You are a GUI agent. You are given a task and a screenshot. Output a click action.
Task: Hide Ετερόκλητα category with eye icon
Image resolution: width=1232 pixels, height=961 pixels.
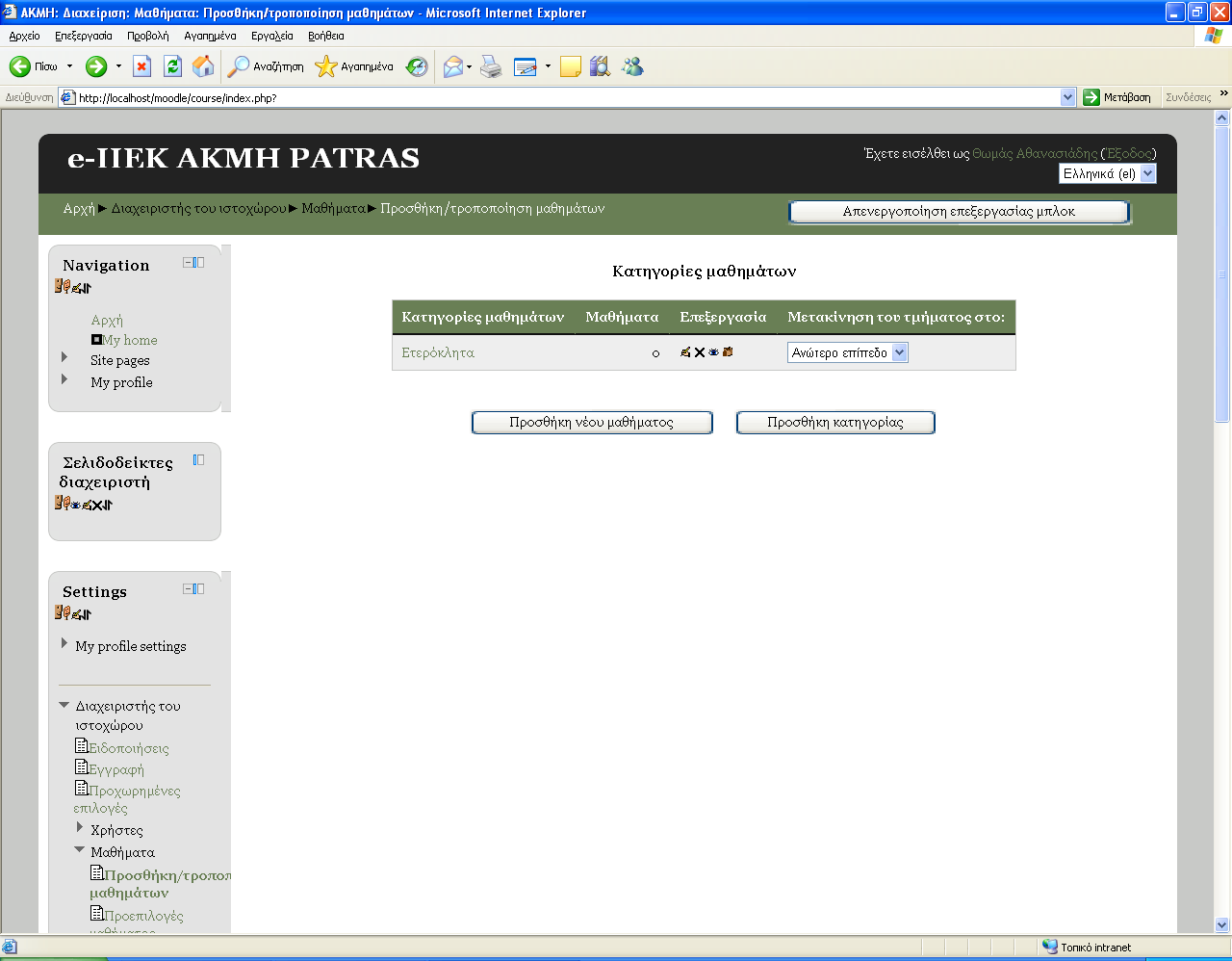click(x=713, y=352)
